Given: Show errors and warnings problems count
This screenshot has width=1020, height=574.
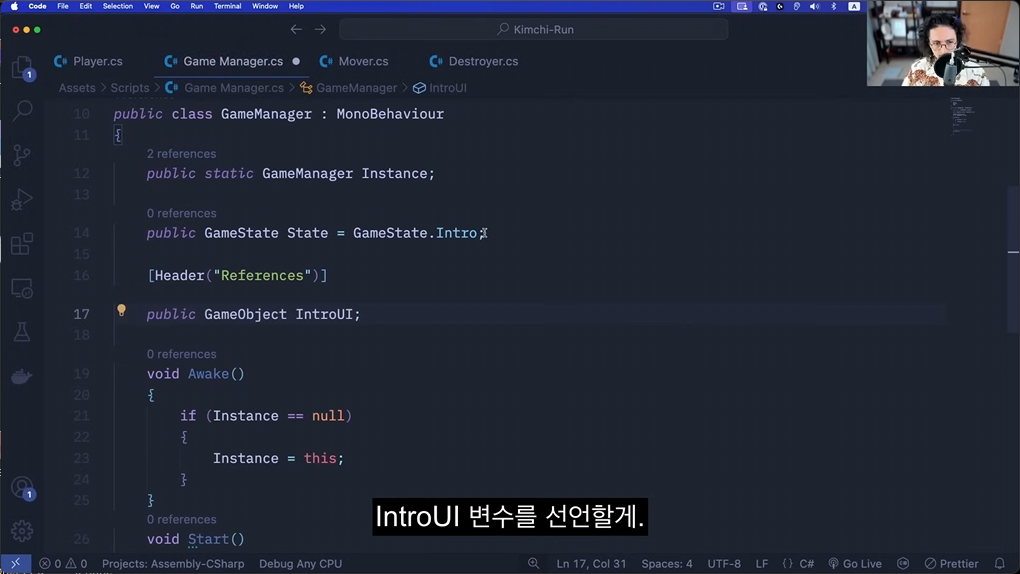Looking at the screenshot, I should tap(63, 564).
